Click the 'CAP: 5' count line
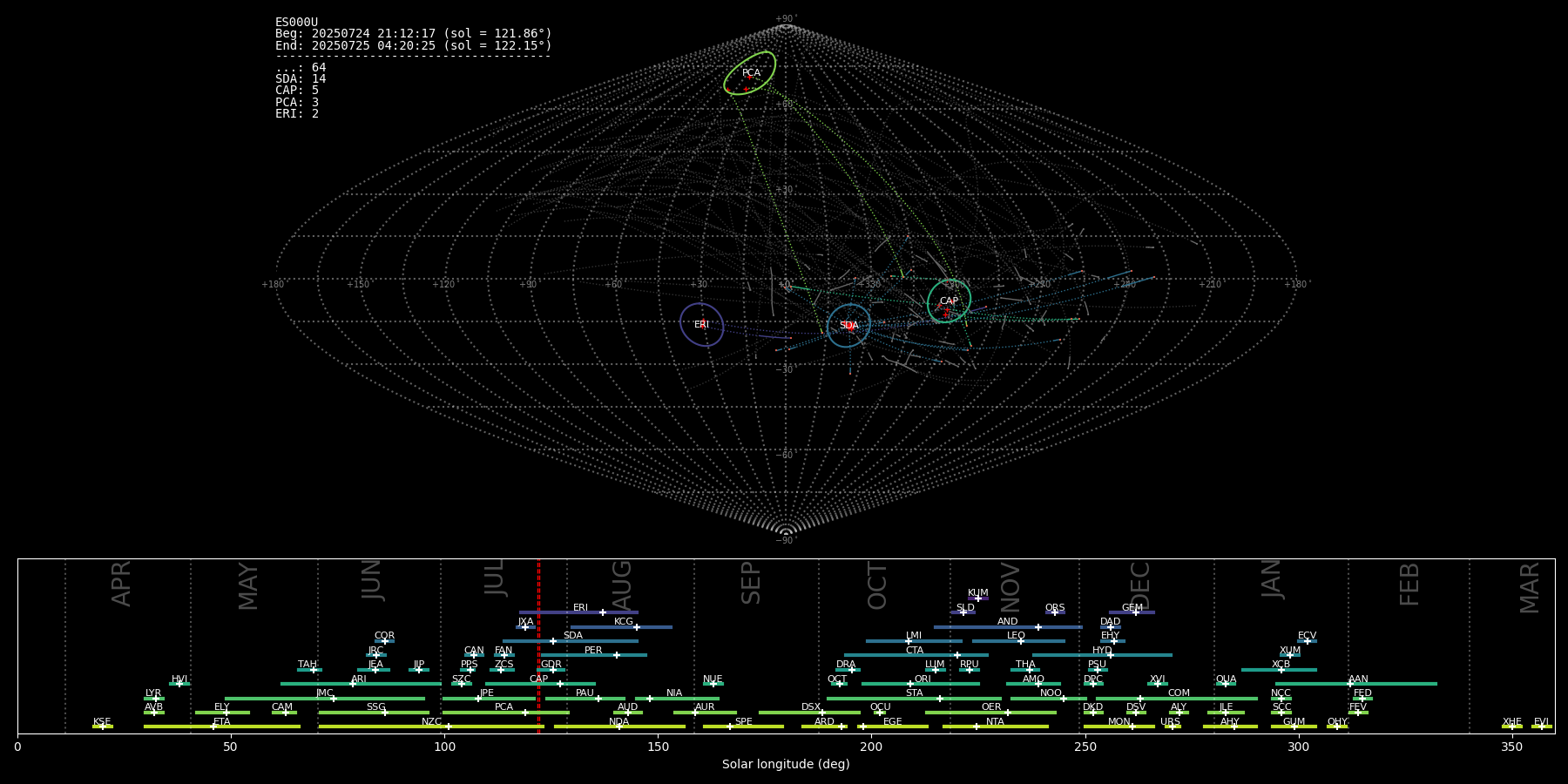 click(297, 91)
